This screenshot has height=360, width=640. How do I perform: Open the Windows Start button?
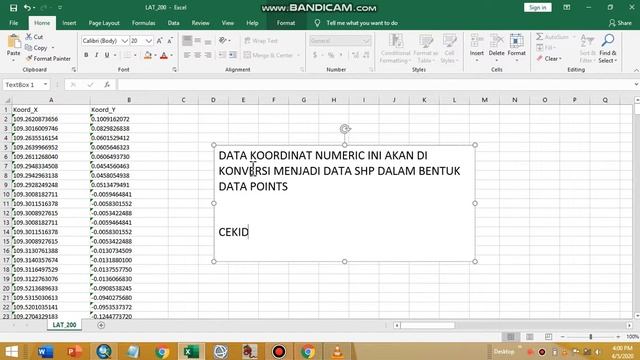pos(11,351)
